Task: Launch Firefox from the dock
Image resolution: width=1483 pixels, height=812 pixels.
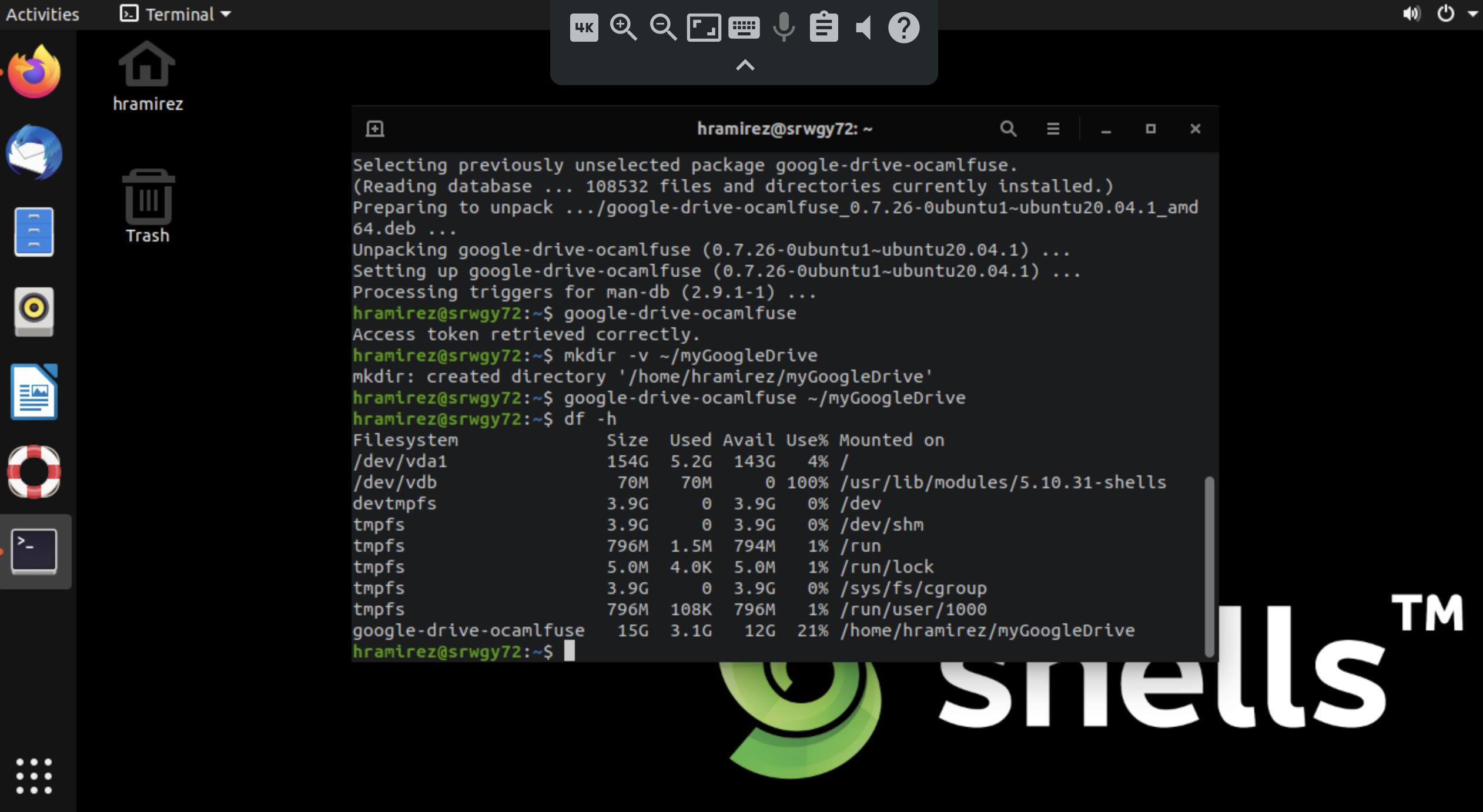Action: point(34,72)
